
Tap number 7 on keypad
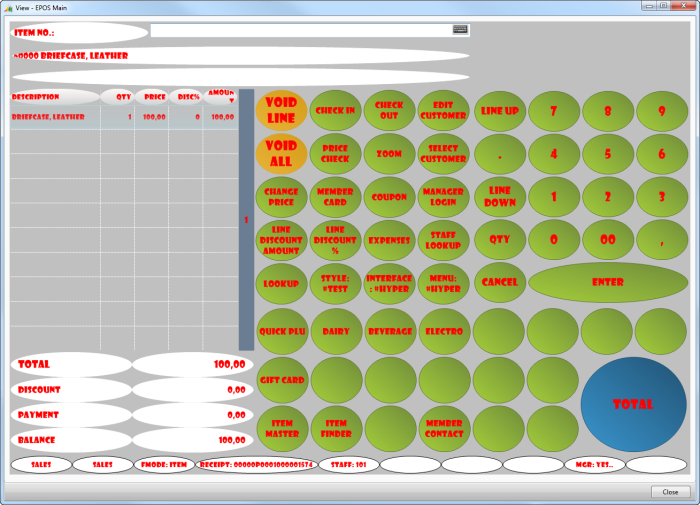tap(553, 111)
